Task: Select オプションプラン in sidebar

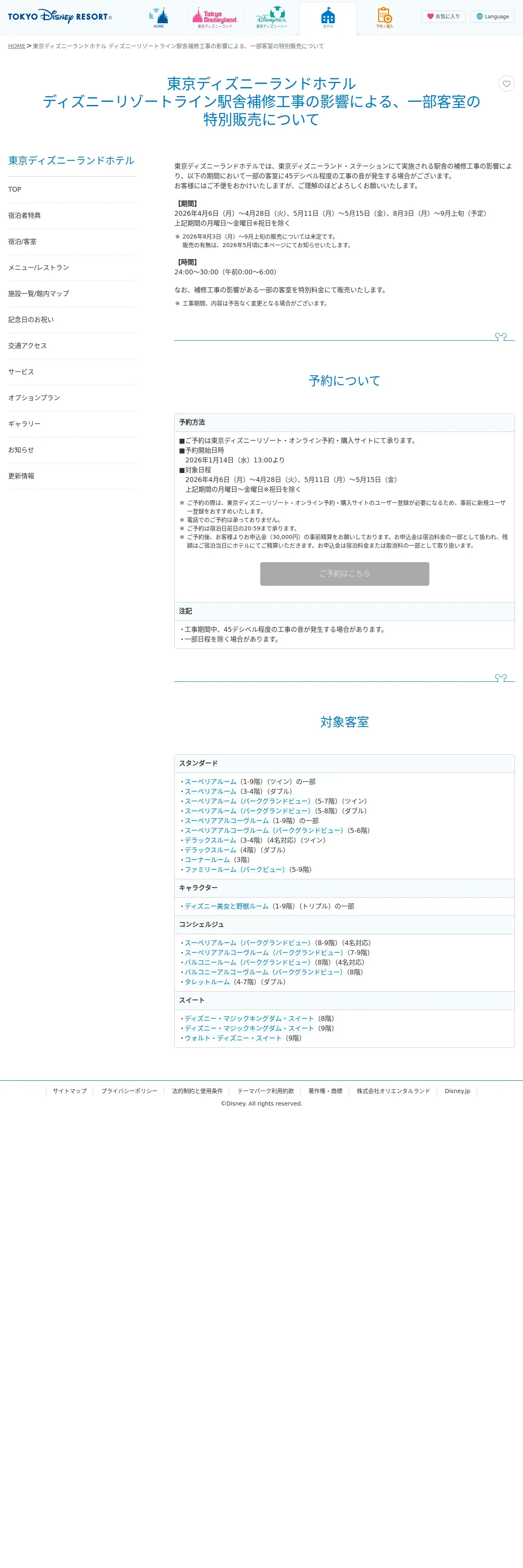Action: click(x=71, y=398)
